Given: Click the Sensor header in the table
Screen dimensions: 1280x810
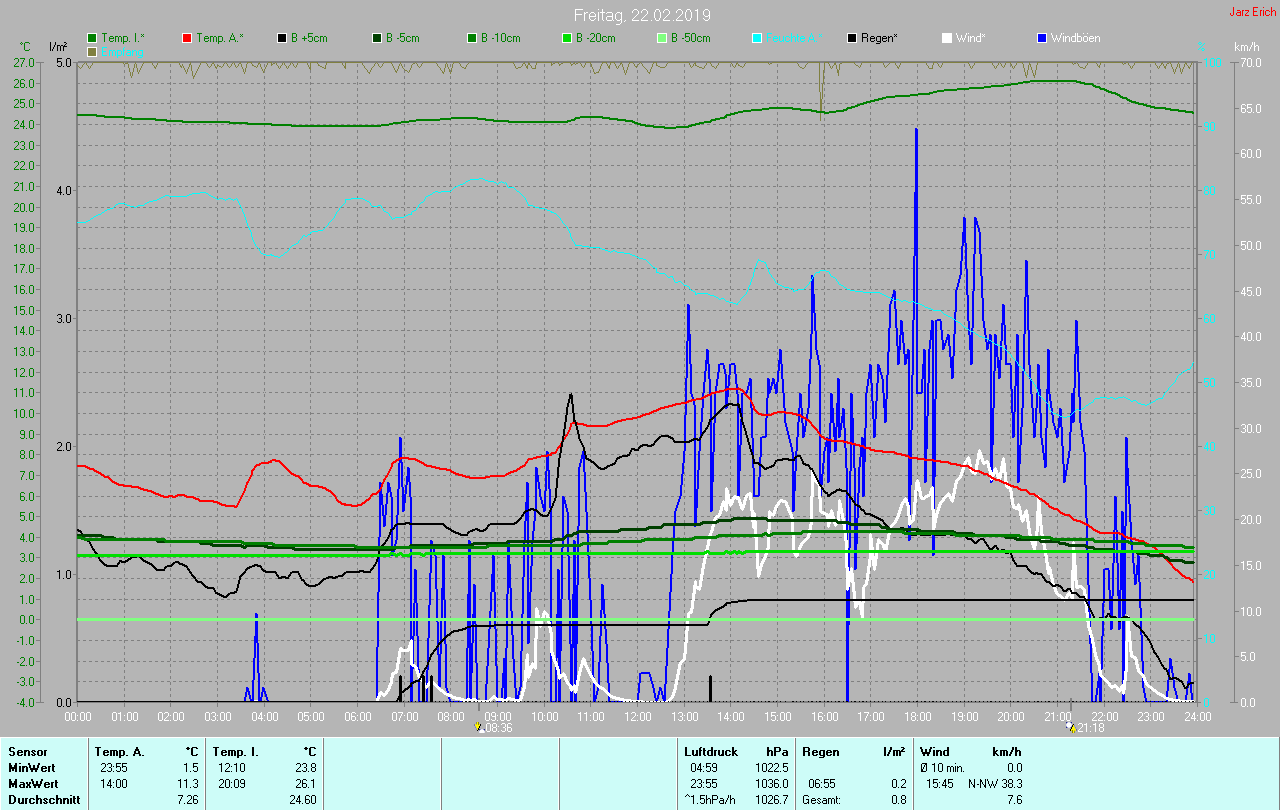Looking at the screenshot, I should [x=27, y=751].
